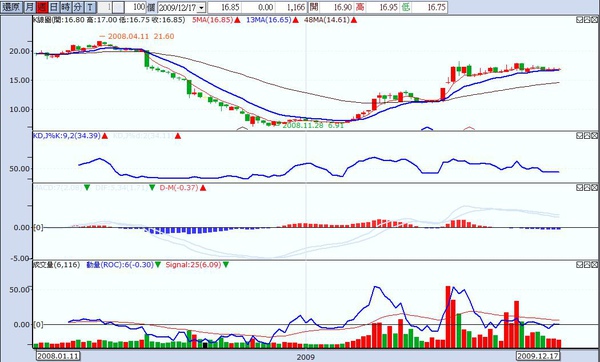Click the D-M(-0.37) label
The image size is (600, 362).
click(179, 188)
